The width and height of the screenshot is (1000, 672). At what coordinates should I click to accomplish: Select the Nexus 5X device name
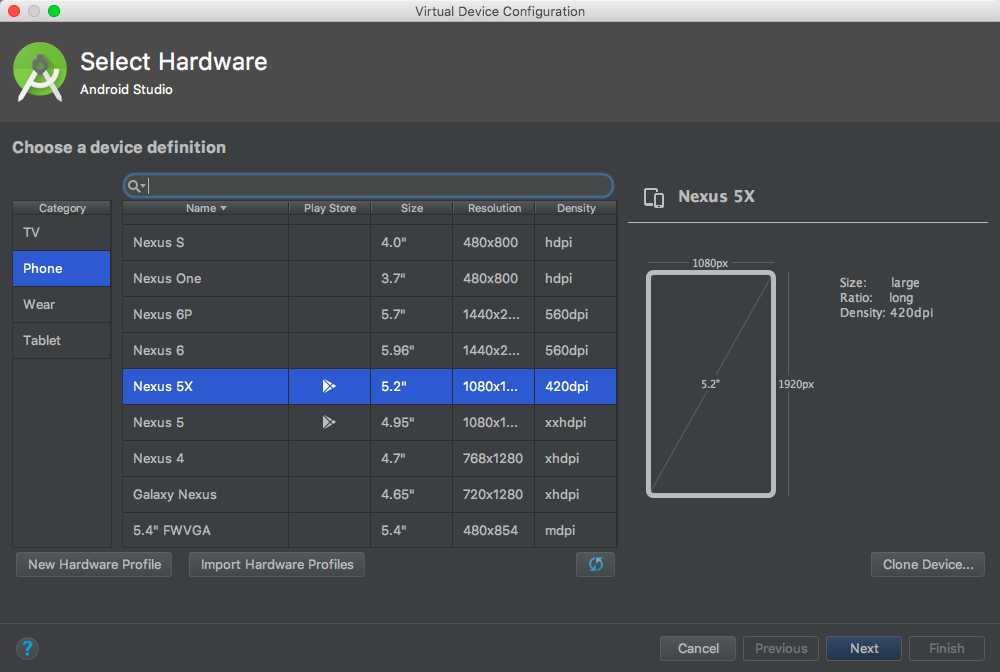point(163,386)
